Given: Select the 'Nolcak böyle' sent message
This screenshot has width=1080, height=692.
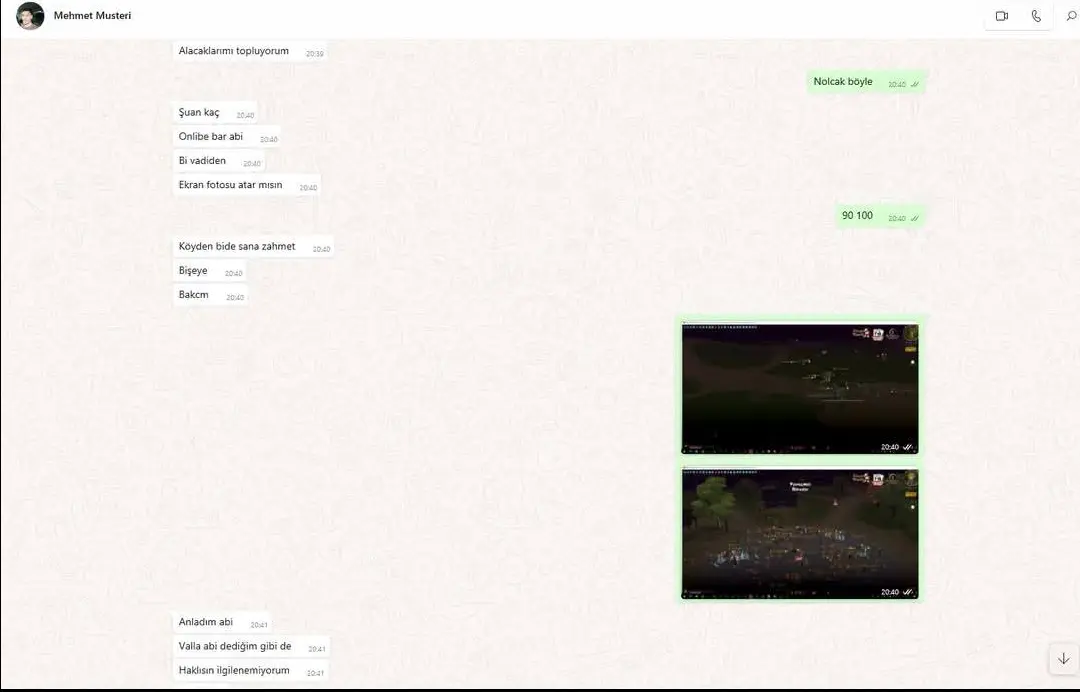Looking at the screenshot, I should (x=866, y=82).
